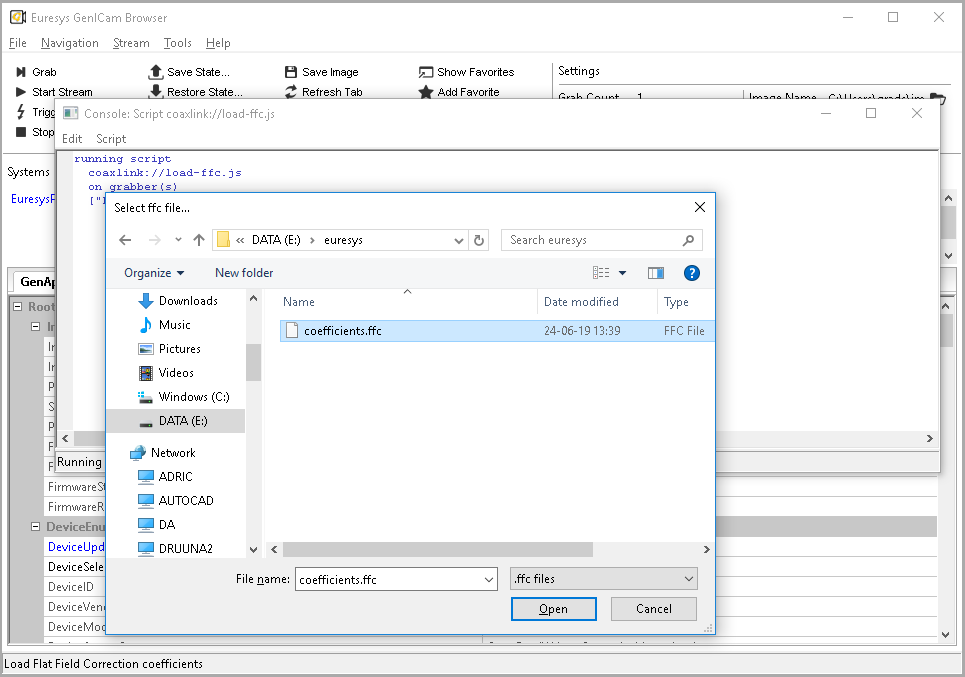Collapse the DeviceEnumeration tree node

(x=34, y=526)
